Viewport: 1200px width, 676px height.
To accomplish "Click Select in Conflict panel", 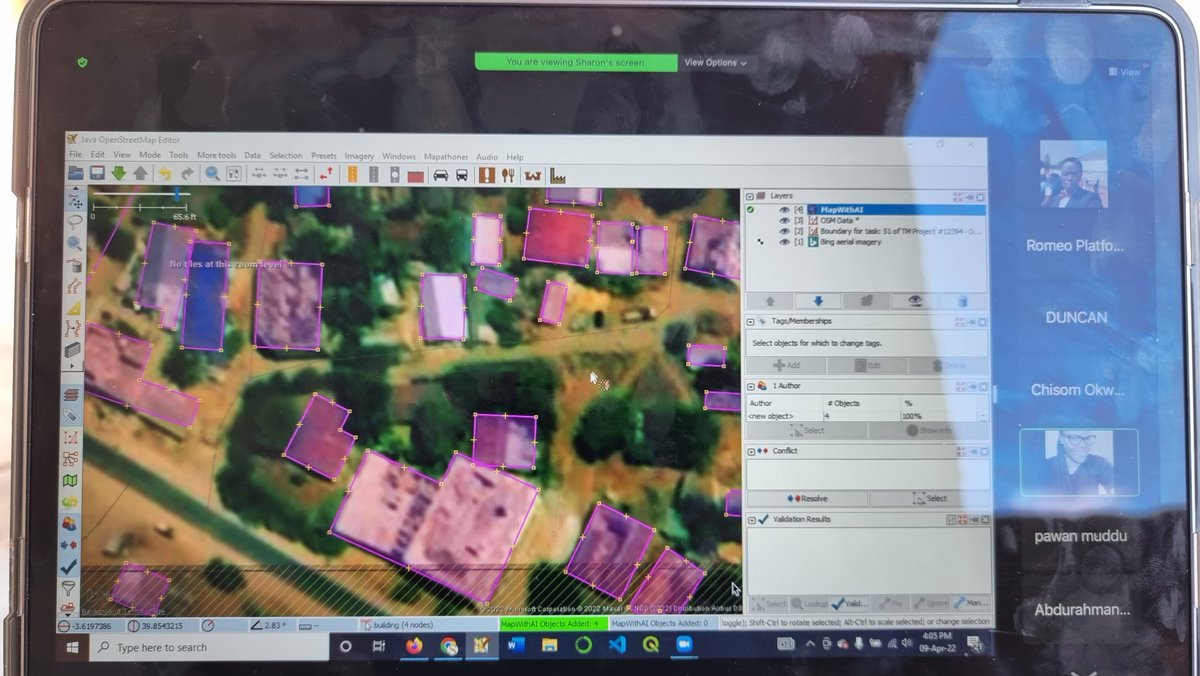I will pyautogui.click(x=930, y=498).
